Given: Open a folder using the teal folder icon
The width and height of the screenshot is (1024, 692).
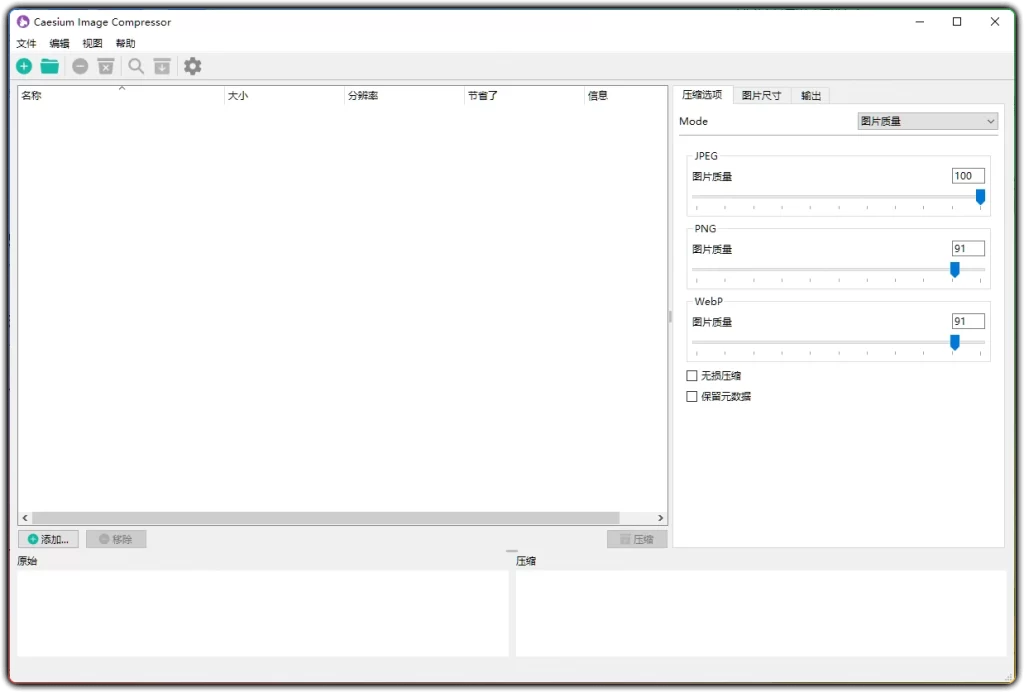Looking at the screenshot, I should tap(49, 65).
